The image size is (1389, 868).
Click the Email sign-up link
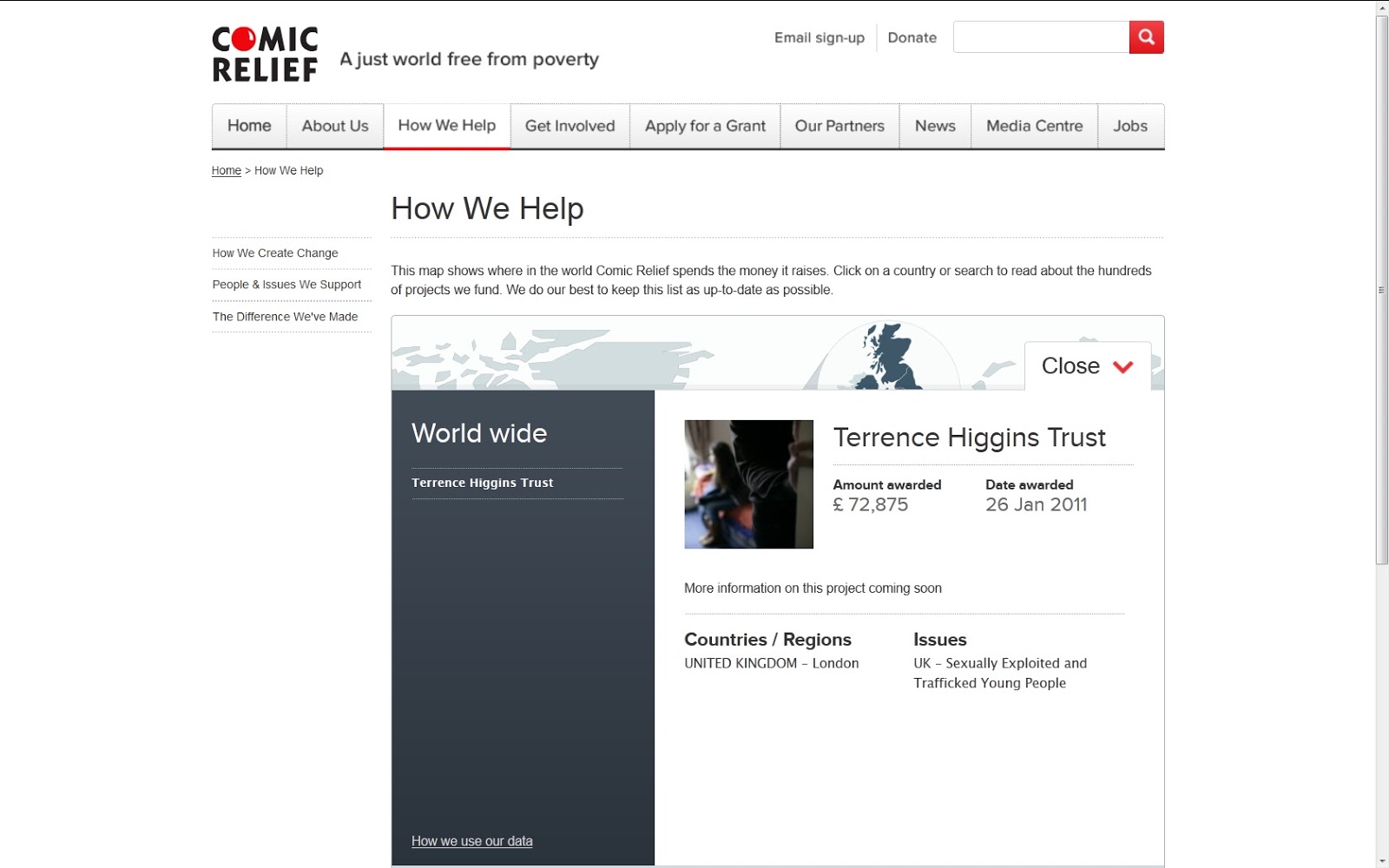tap(820, 38)
